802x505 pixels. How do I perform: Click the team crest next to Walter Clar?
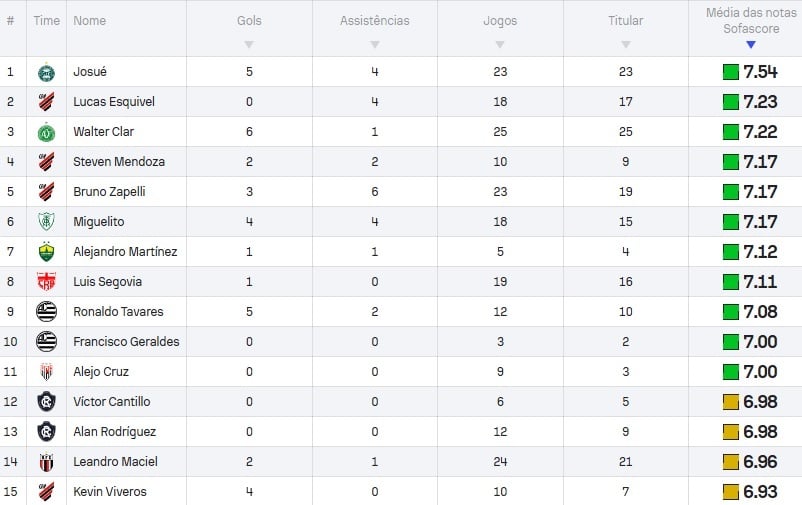[x=46, y=133]
